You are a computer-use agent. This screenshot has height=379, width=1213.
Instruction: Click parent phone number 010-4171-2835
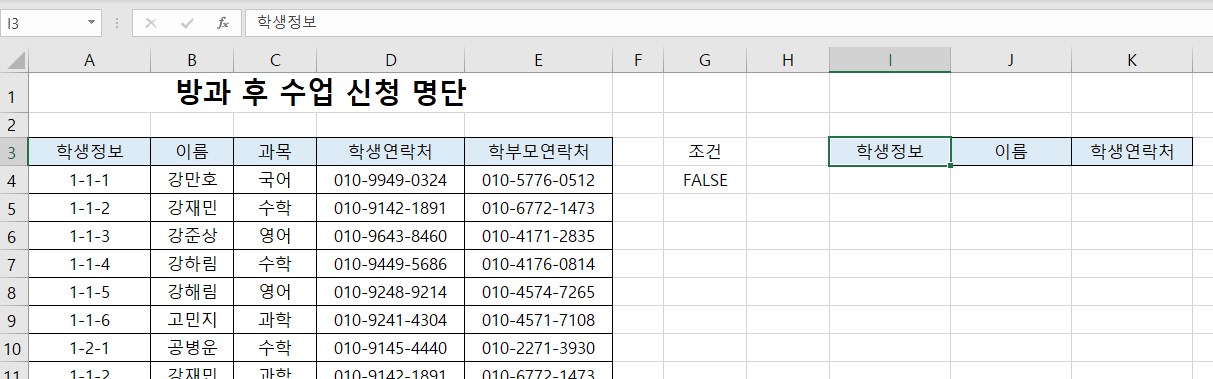[538, 236]
